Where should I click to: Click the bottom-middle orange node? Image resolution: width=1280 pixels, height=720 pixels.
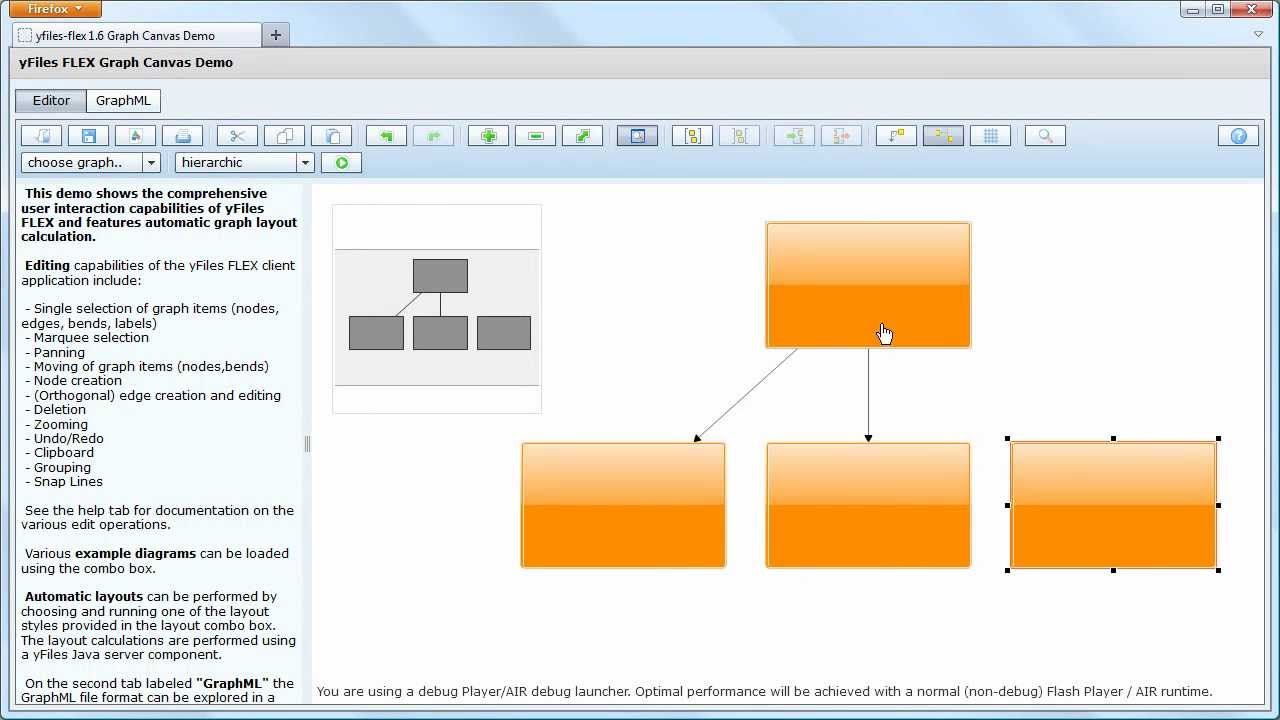pyautogui.click(x=868, y=505)
